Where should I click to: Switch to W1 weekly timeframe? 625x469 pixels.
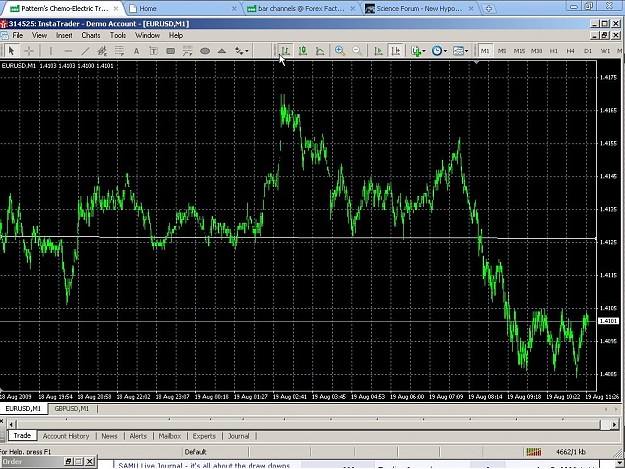click(x=605, y=51)
